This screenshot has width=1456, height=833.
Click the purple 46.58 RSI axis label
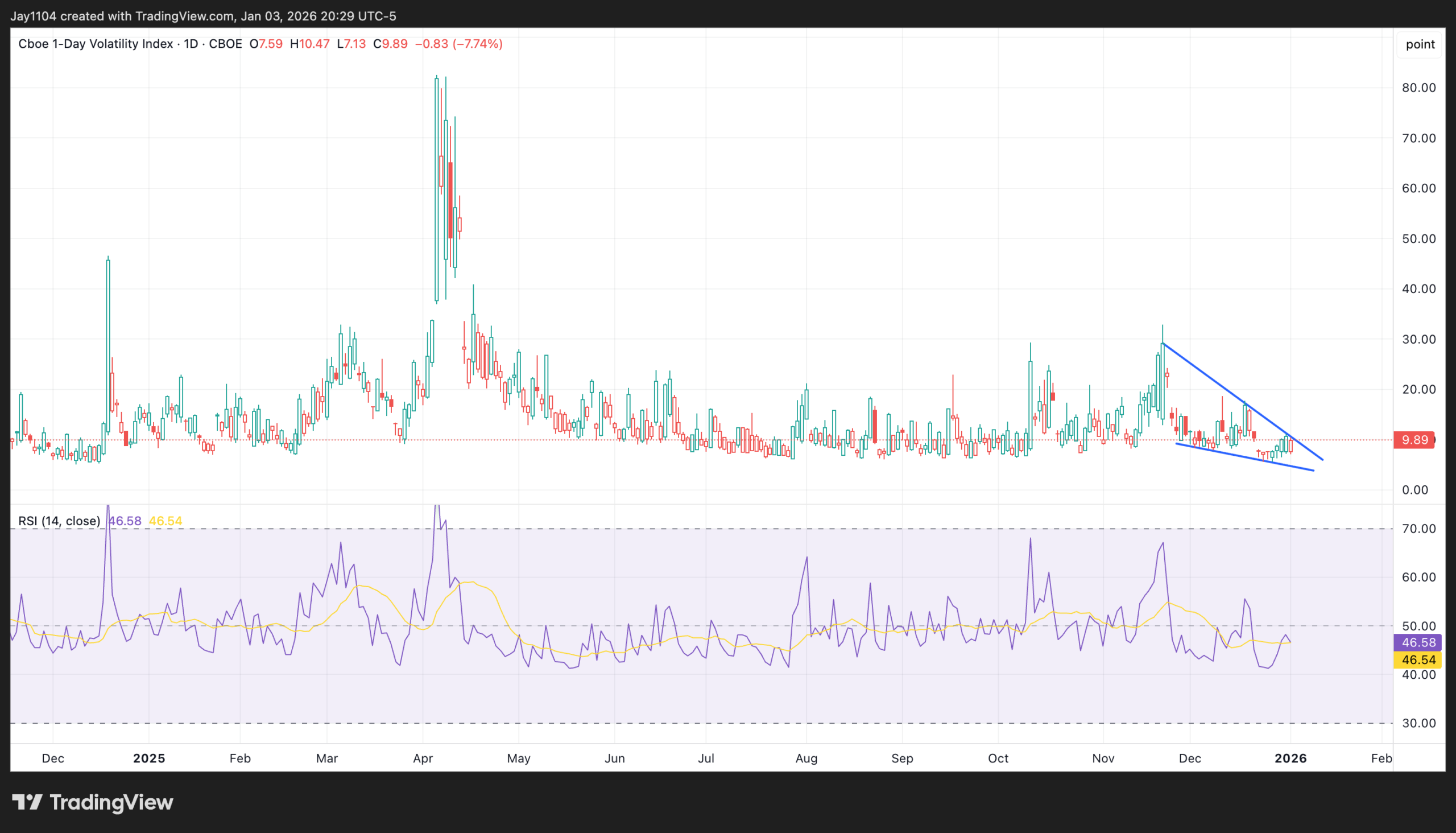(1418, 642)
